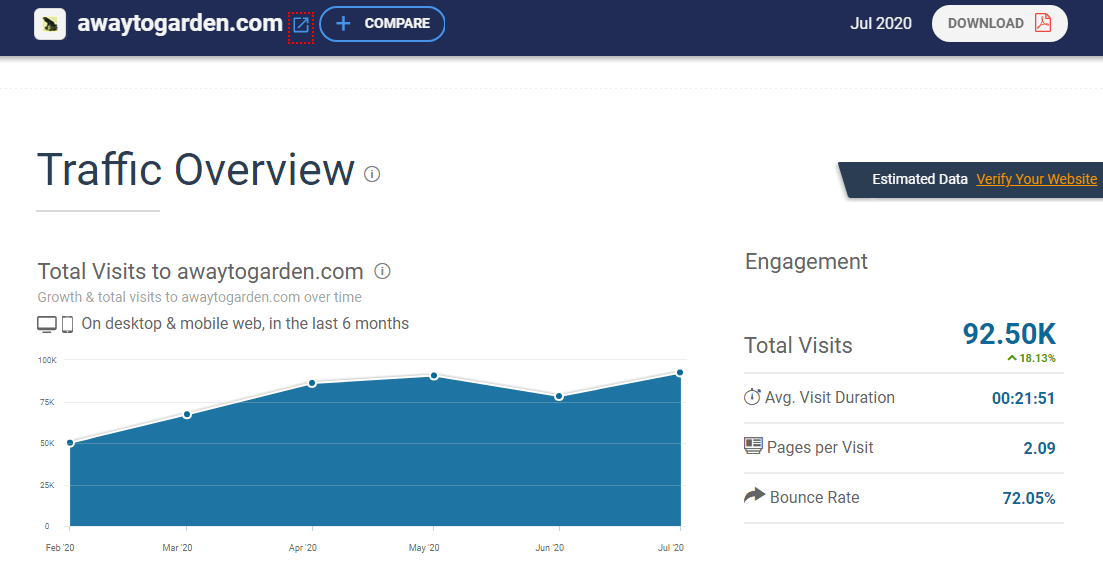The height and width of the screenshot is (583, 1103).
Task: Select the Jun '20 data point on the chart
Action: click(x=559, y=397)
